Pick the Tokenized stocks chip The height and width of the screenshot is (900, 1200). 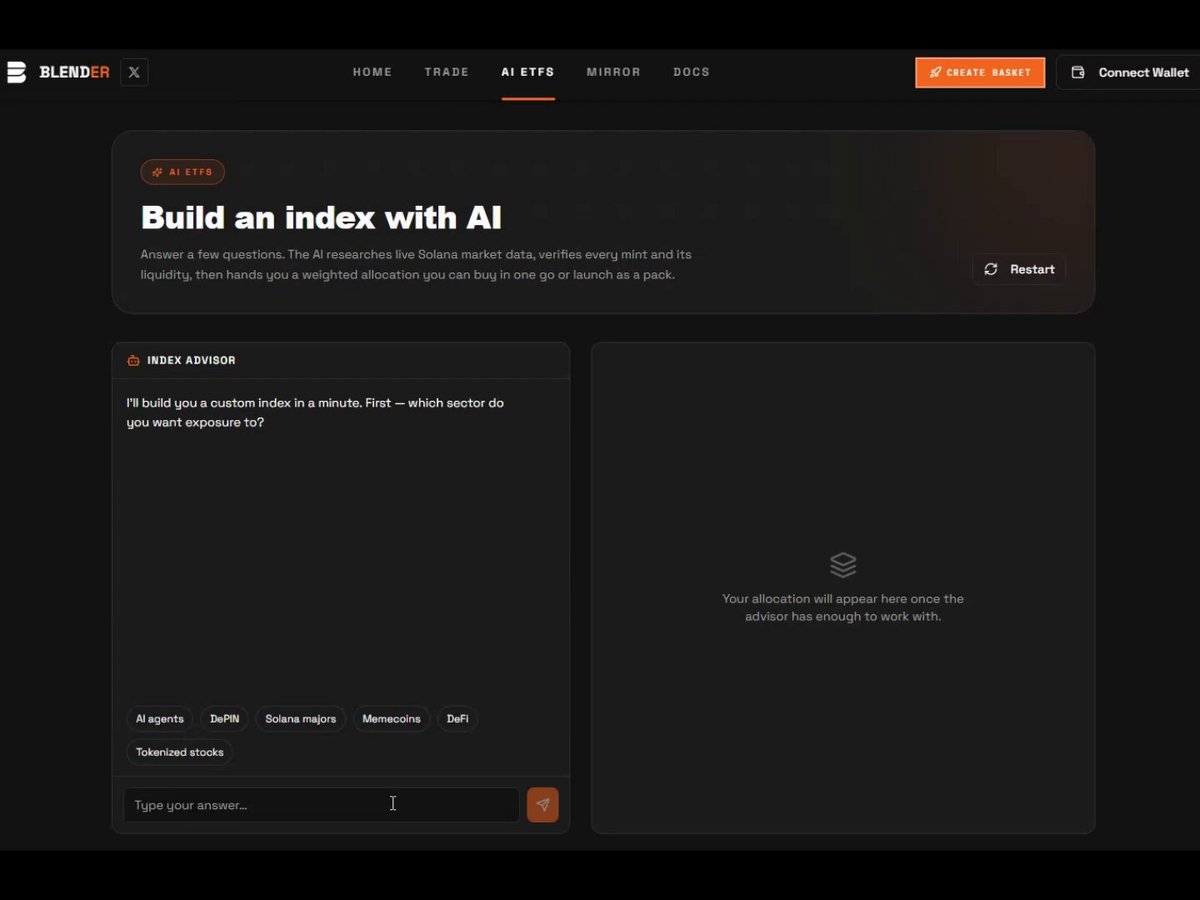[x=180, y=752]
